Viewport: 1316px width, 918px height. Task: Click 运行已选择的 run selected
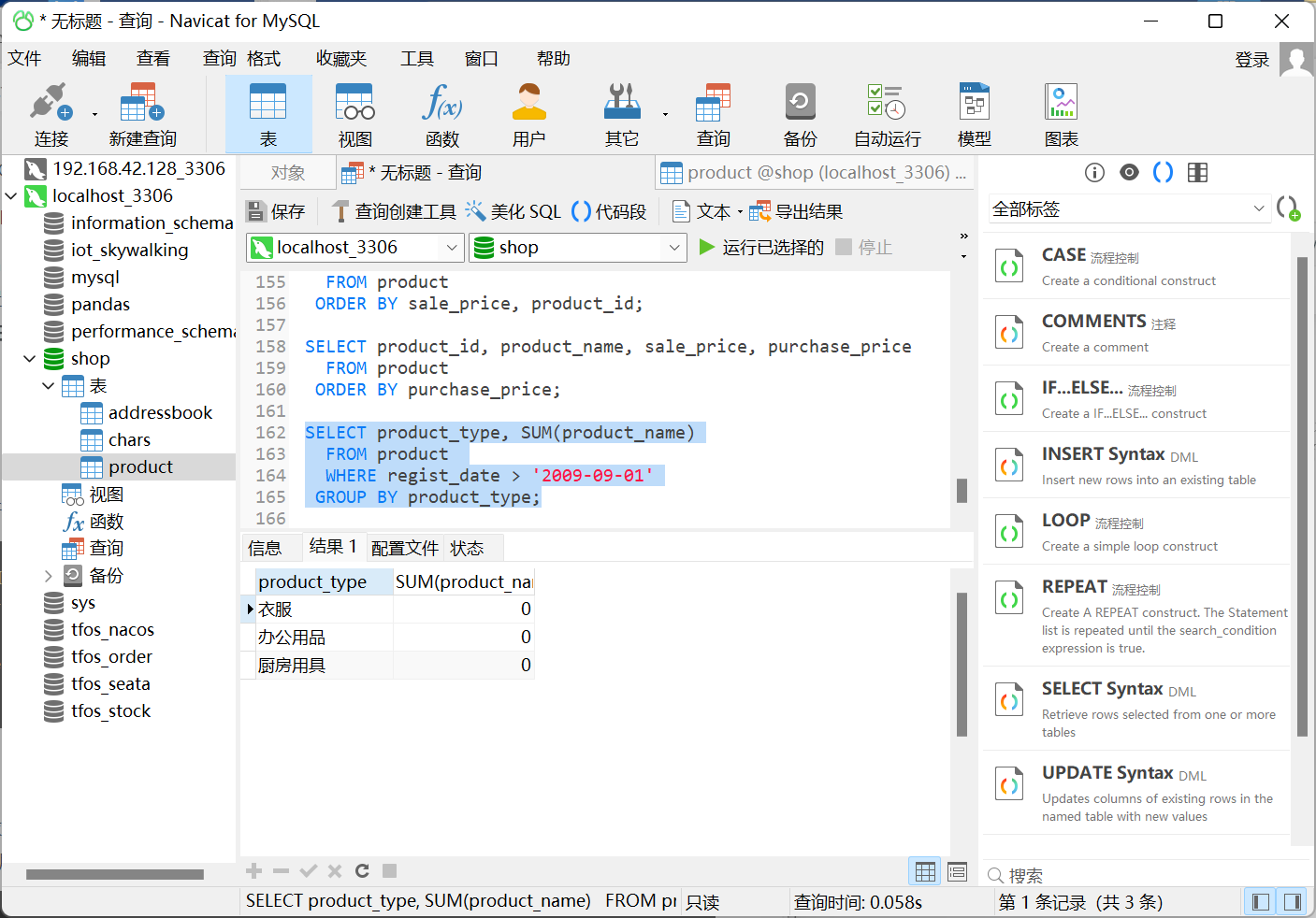pyautogui.click(x=761, y=248)
